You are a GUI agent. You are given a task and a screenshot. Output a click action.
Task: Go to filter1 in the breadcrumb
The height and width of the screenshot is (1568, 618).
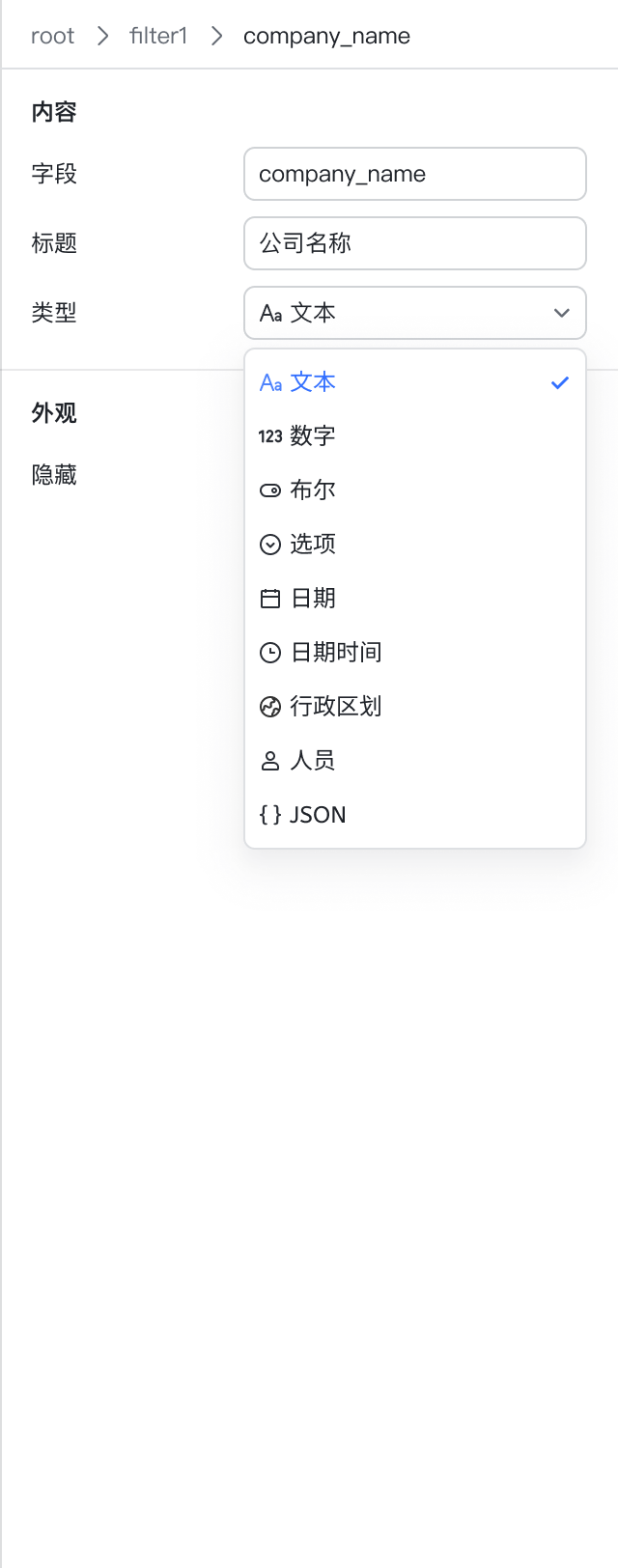click(x=158, y=37)
